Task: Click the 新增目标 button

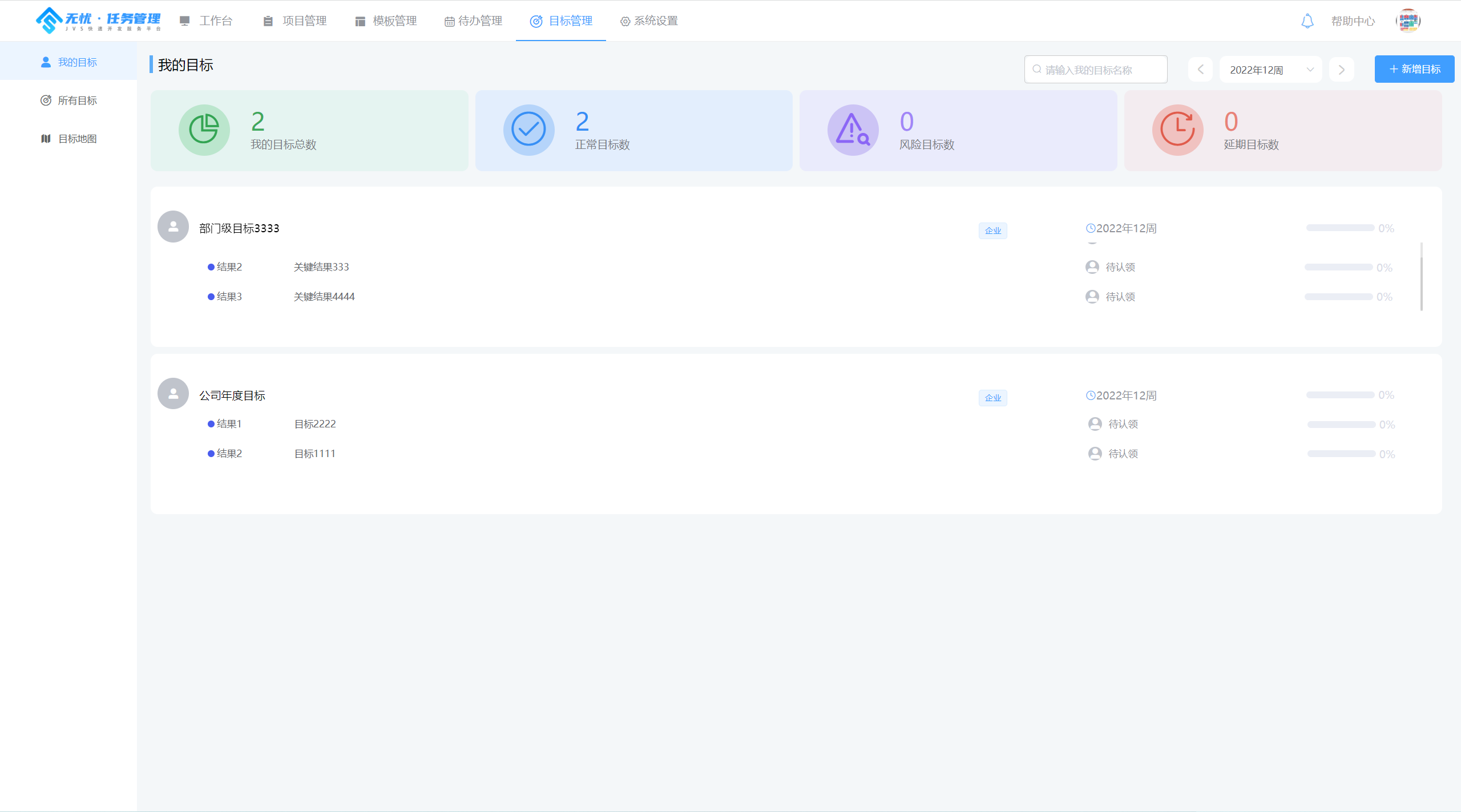Action: [x=1414, y=69]
